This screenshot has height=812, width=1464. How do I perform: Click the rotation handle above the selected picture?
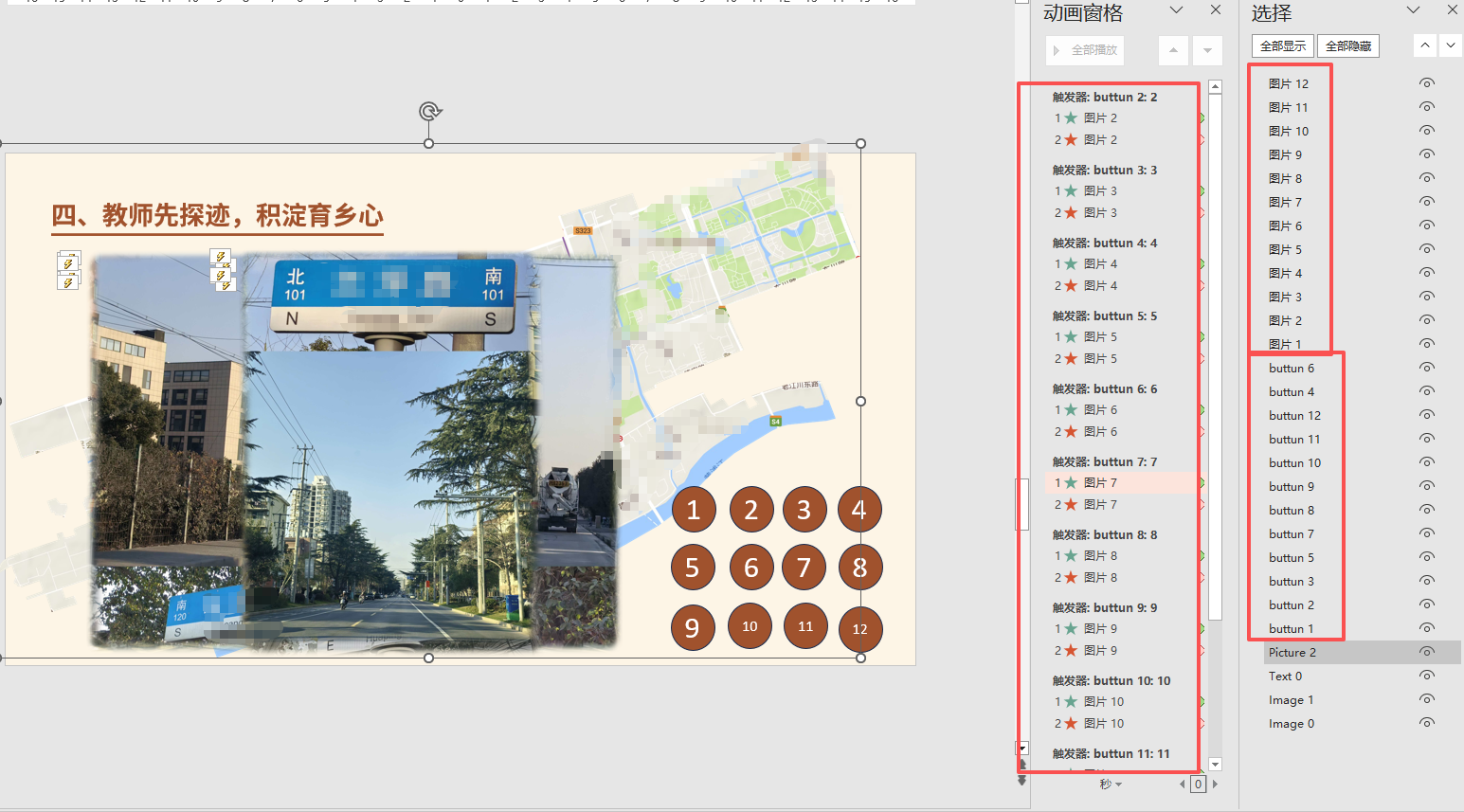point(429,112)
